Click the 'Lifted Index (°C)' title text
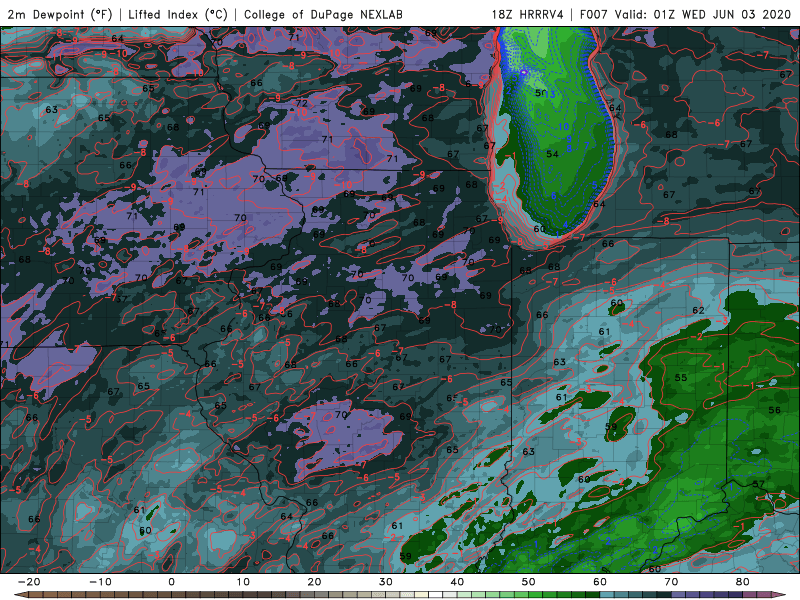The width and height of the screenshot is (800, 600). [178, 14]
